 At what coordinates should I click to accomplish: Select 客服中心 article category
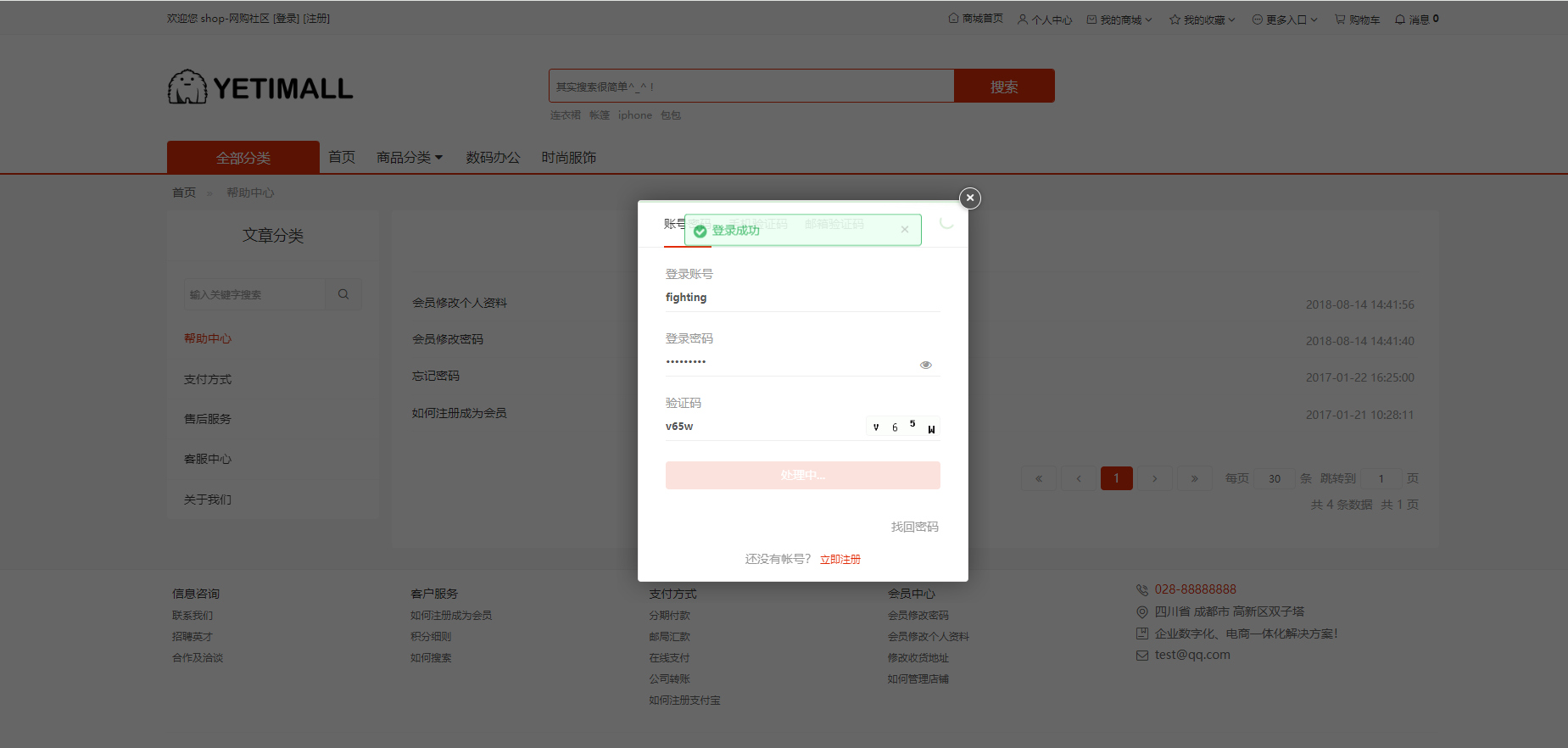coord(208,459)
